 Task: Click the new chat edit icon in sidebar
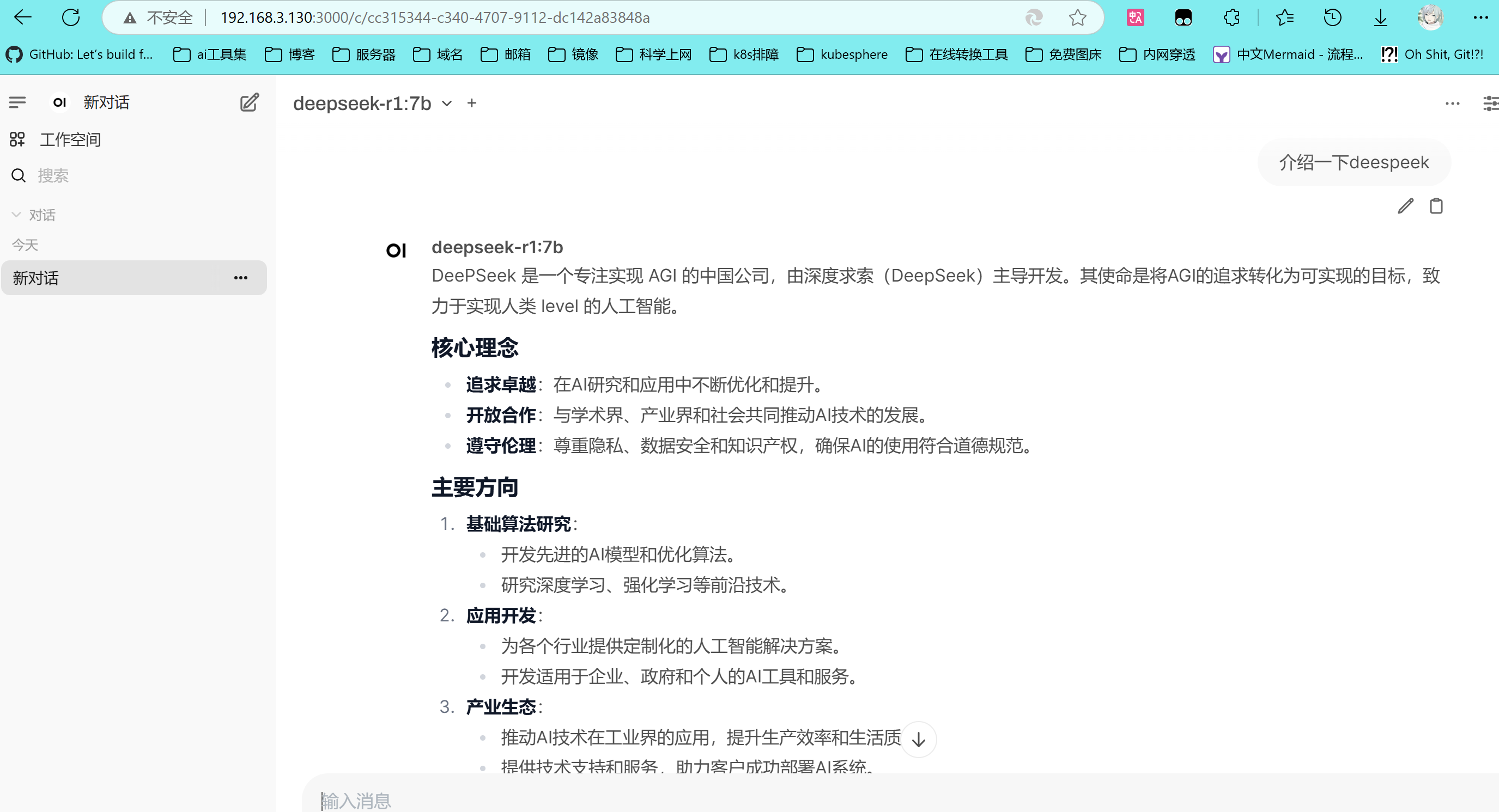[249, 102]
